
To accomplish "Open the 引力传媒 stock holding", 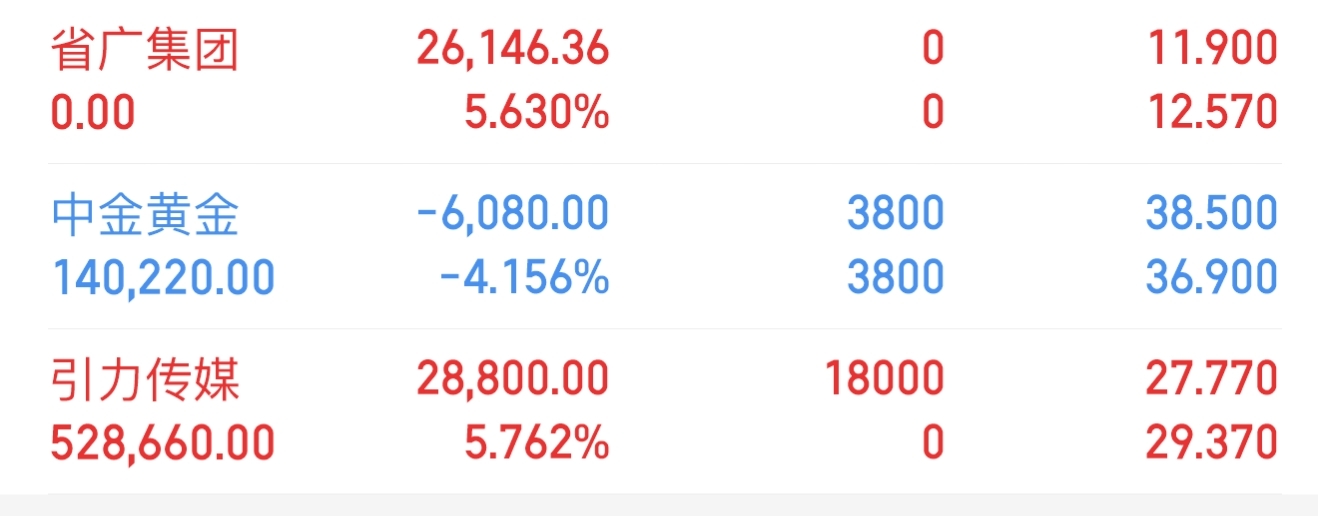I will click(x=664, y=411).
